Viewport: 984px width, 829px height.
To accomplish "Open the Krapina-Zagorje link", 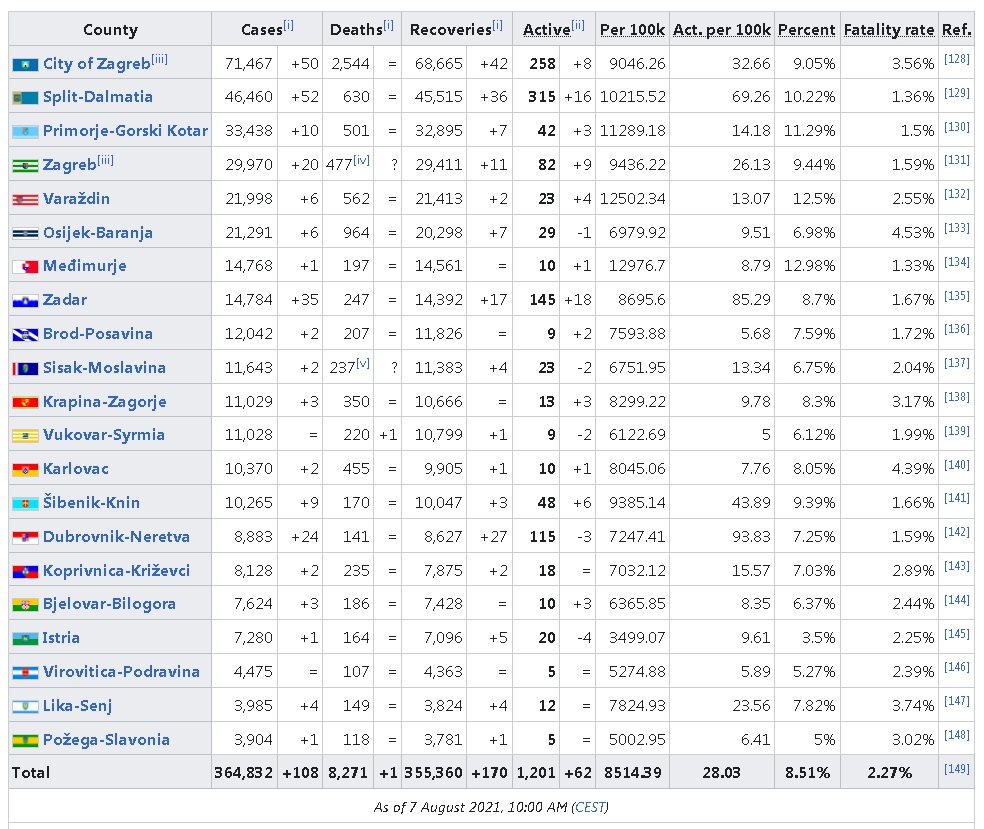I will (x=105, y=402).
